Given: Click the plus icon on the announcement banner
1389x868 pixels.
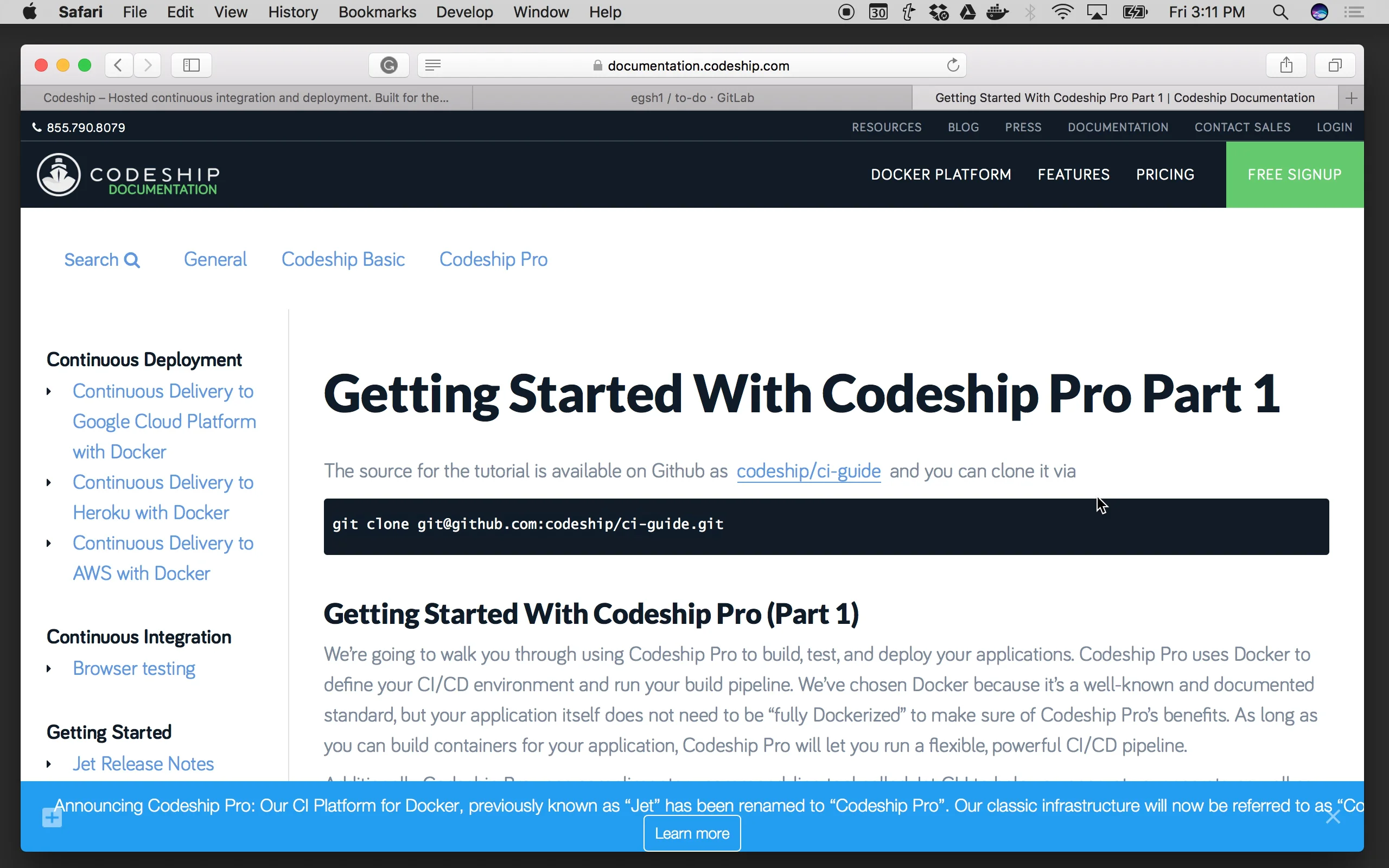Looking at the screenshot, I should 52,818.
